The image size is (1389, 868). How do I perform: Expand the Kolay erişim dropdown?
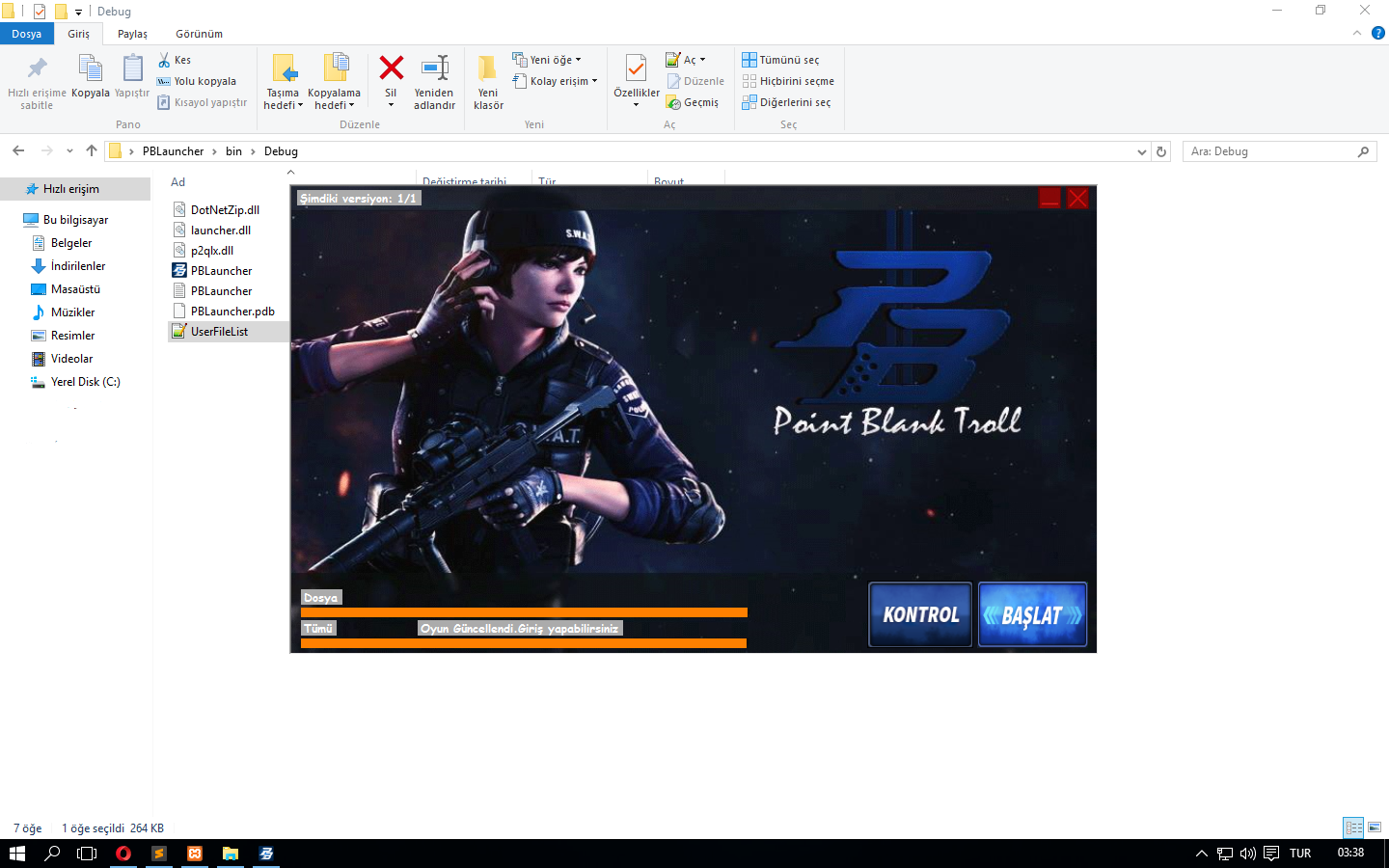tap(594, 81)
